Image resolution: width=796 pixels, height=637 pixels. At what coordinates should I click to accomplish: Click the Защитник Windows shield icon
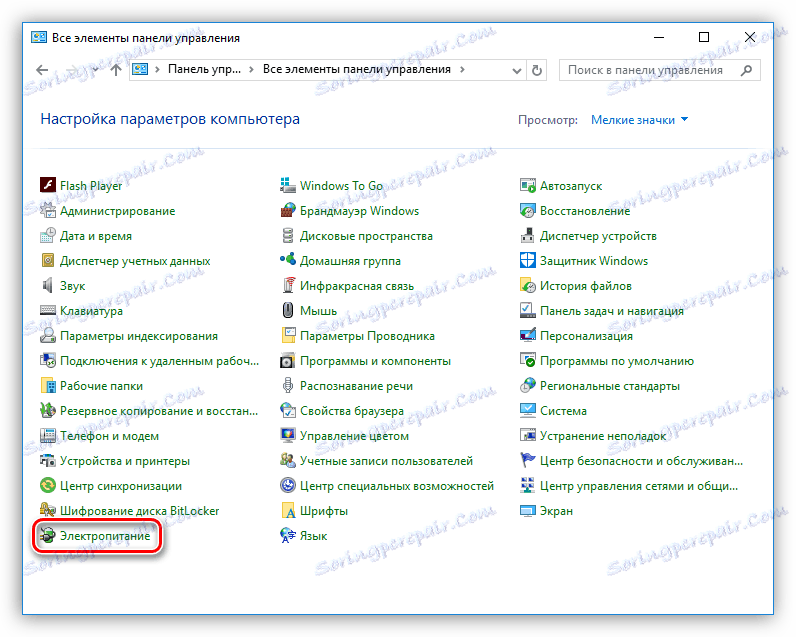pos(528,260)
